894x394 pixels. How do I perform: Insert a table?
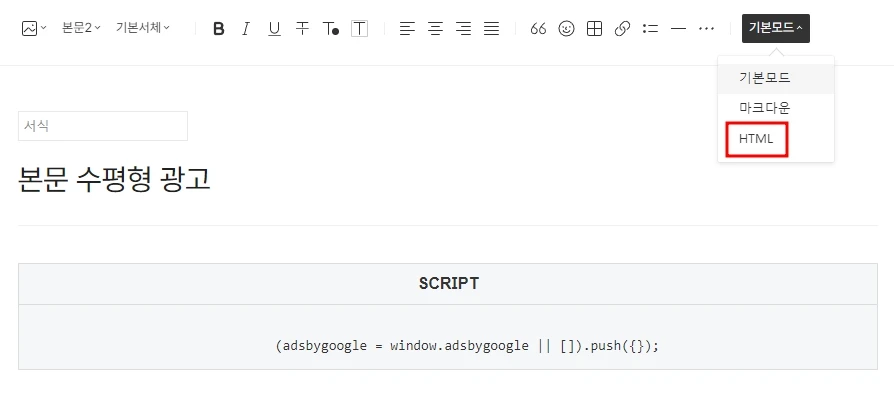[595, 29]
